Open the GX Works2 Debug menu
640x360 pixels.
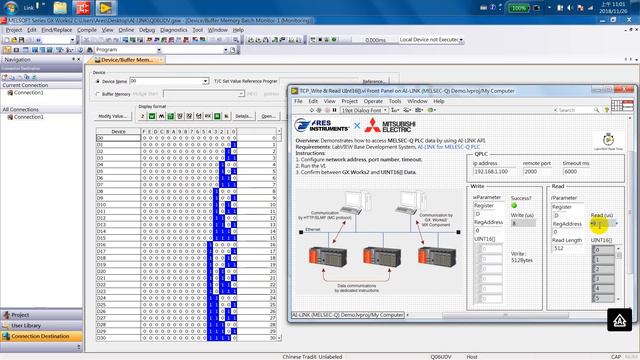147,30
